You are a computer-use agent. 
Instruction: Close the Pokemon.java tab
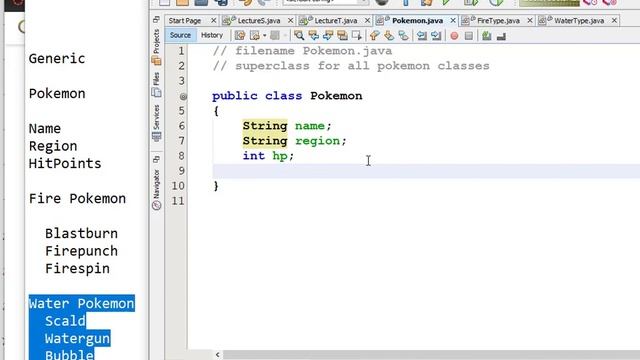(453, 20)
